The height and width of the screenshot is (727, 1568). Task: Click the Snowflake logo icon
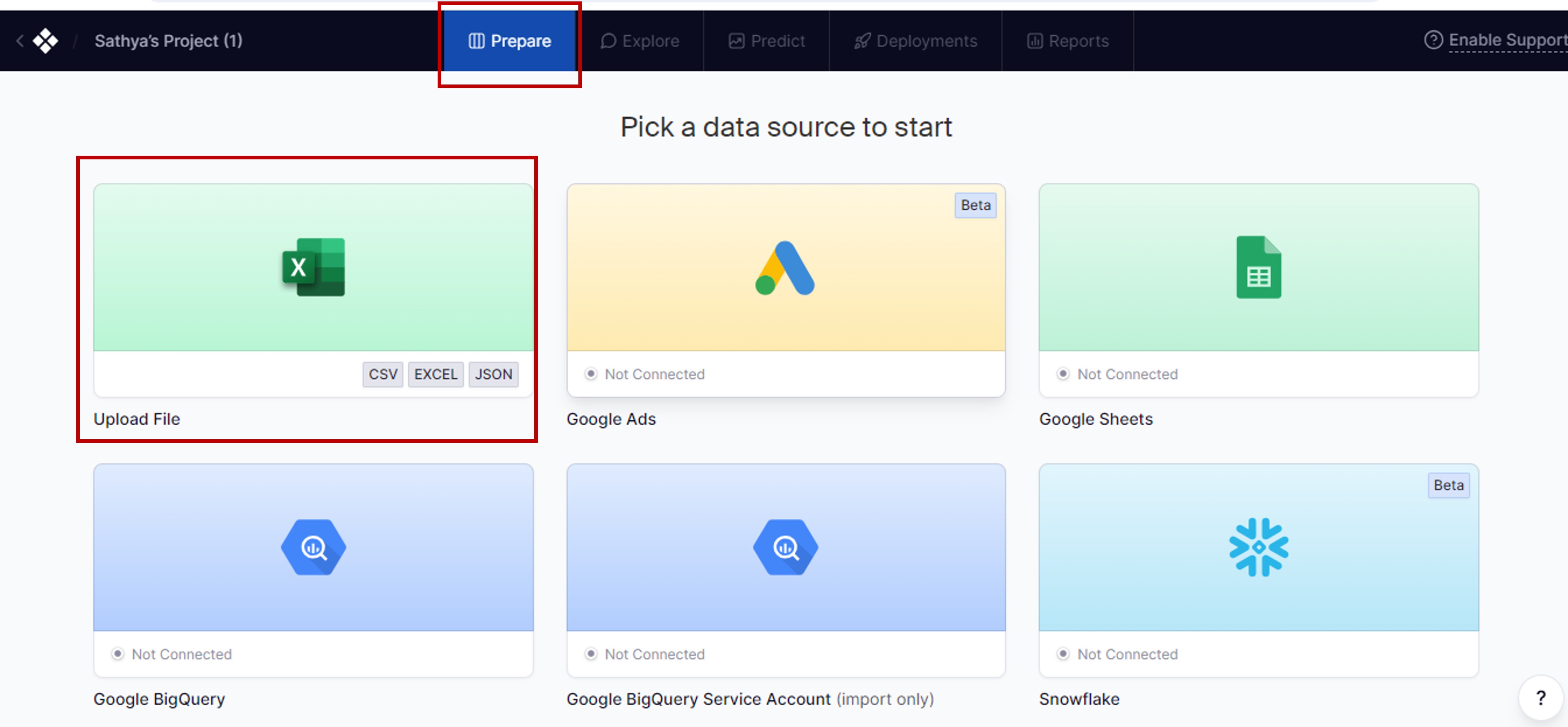1258,547
